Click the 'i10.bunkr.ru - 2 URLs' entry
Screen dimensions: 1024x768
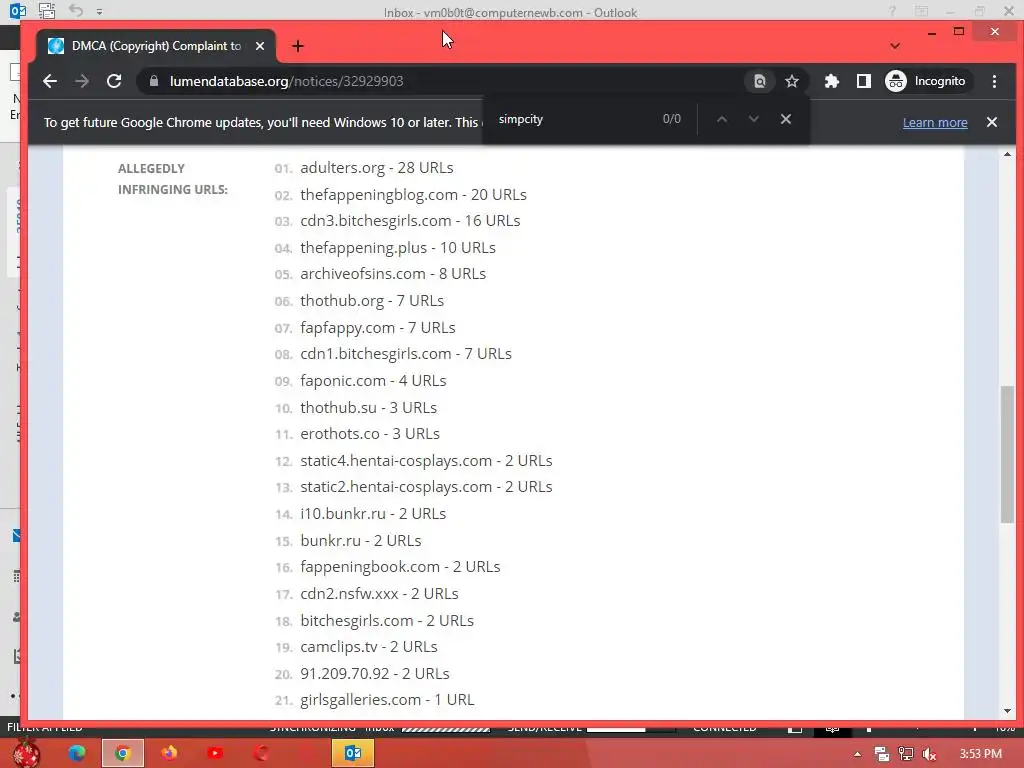[373, 514]
